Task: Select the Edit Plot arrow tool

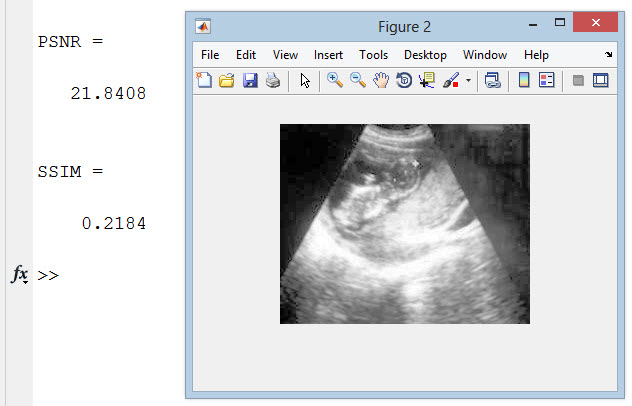Action: point(305,81)
